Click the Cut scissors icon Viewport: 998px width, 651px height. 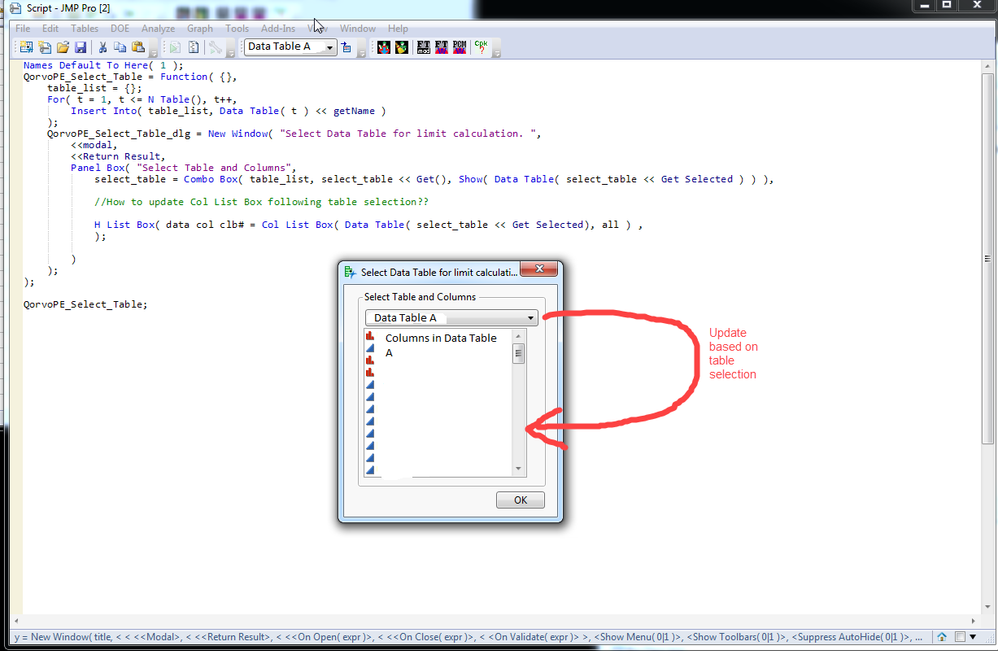point(102,47)
